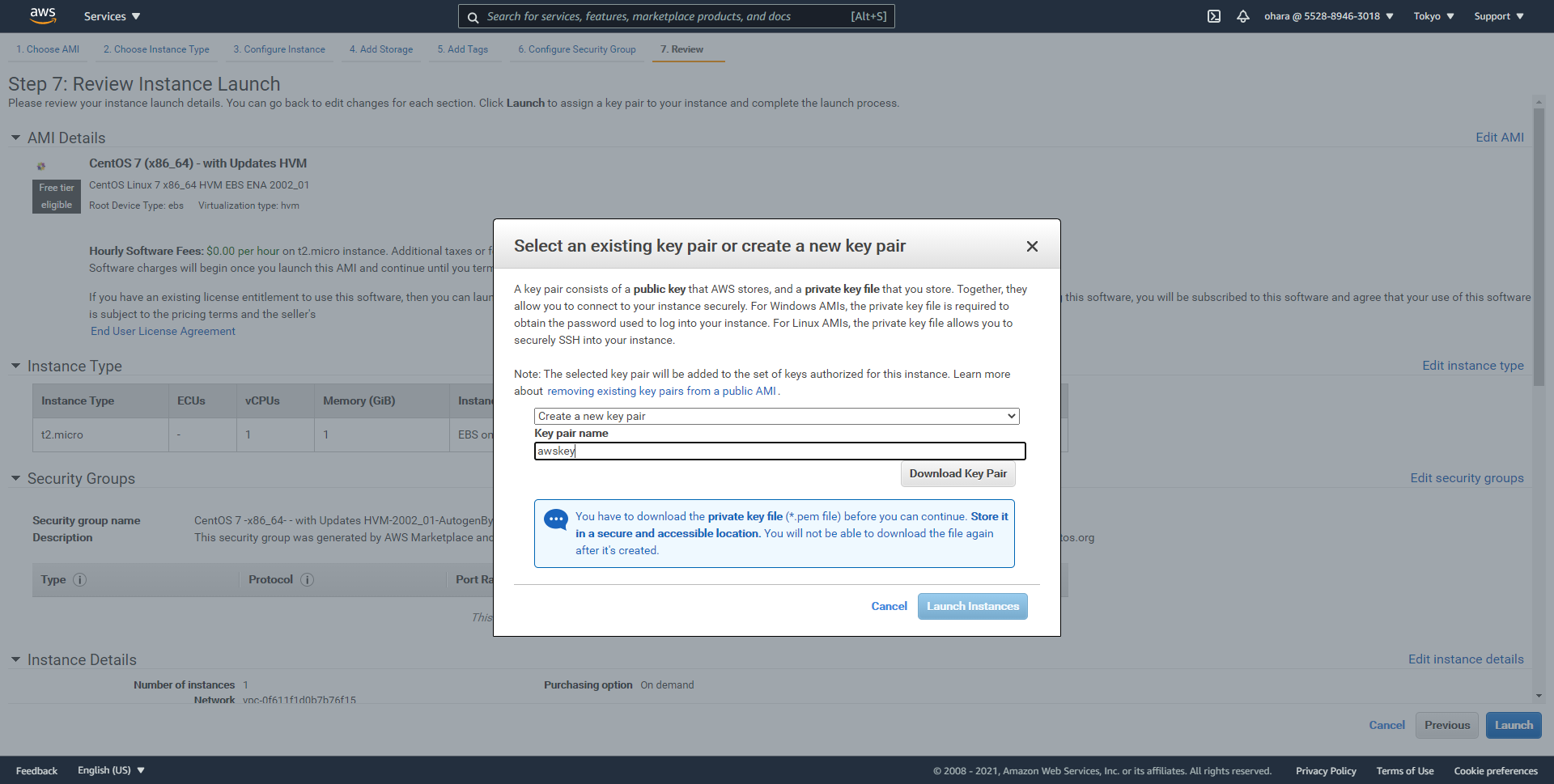Collapse the Instance Type section
Screen dimensions: 1554x784
point(15,366)
